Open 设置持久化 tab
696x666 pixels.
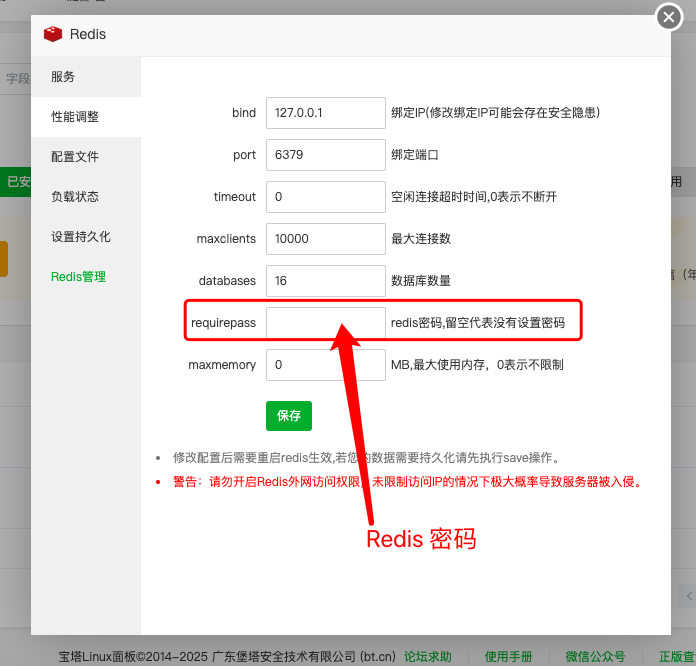coord(86,237)
